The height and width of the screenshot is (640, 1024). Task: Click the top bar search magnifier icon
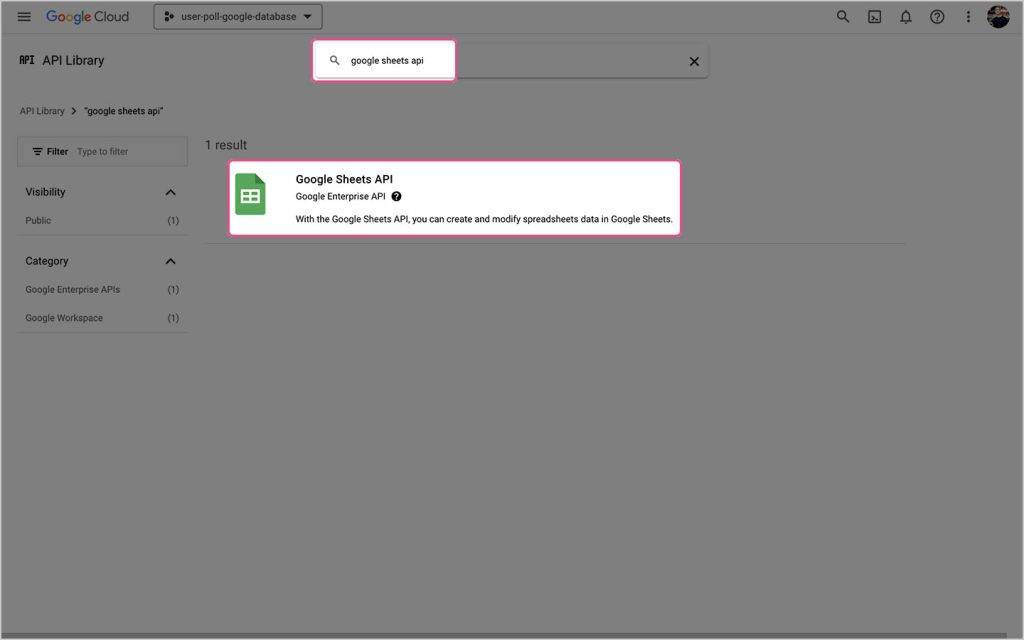[842, 17]
